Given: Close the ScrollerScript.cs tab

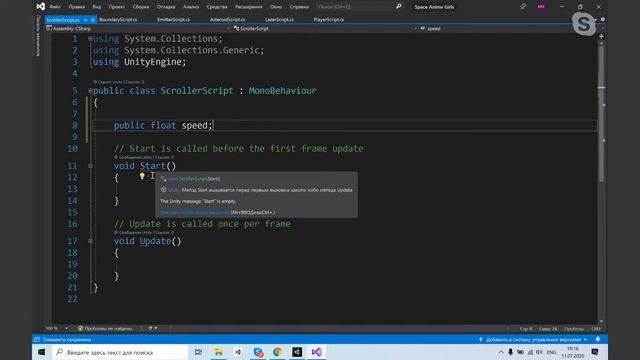Looking at the screenshot, I should 93,20.
